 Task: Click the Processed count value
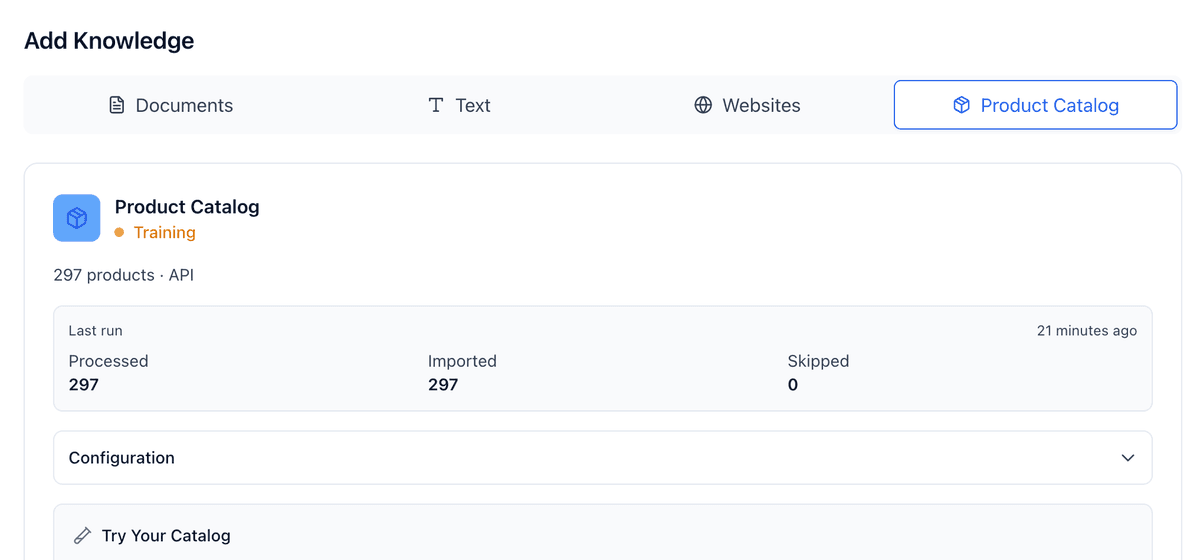[x=84, y=385]
